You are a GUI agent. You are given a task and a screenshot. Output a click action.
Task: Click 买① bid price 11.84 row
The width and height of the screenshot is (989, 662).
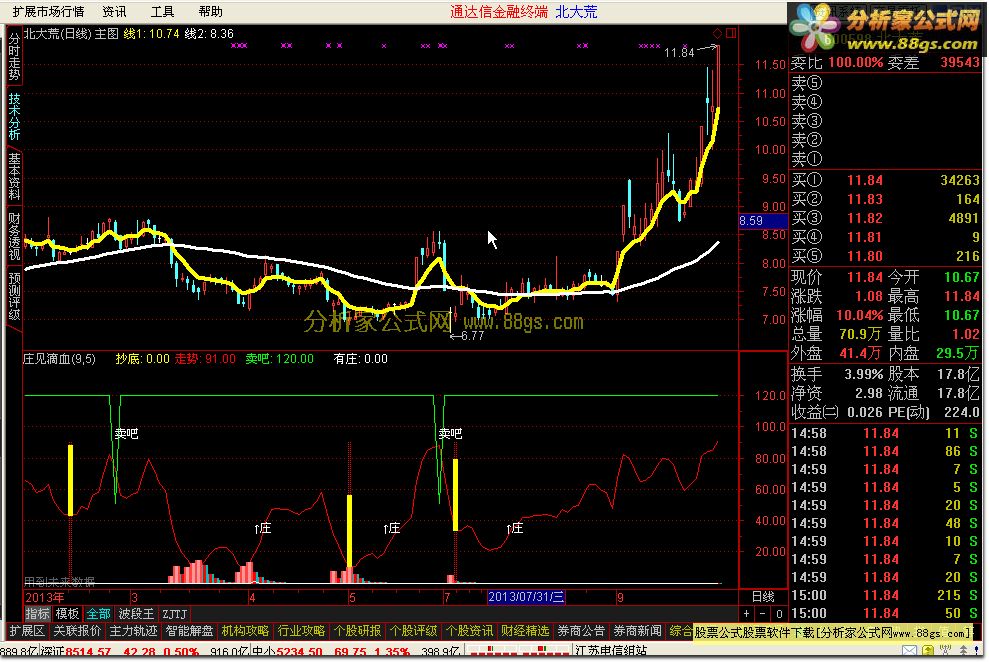[885, 180]
